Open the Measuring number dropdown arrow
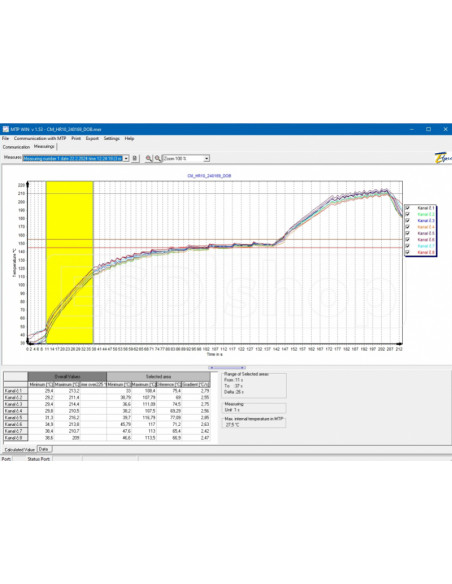452x584 pixels. [126, 158]
